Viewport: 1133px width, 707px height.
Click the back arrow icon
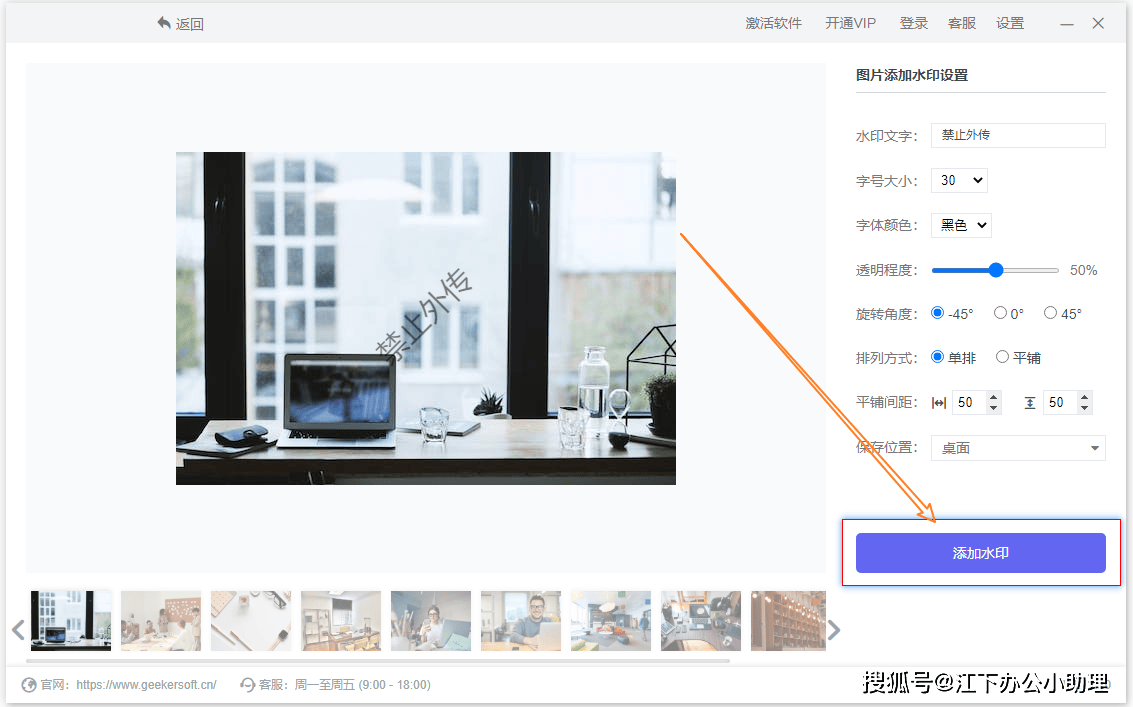click(164, 23)
